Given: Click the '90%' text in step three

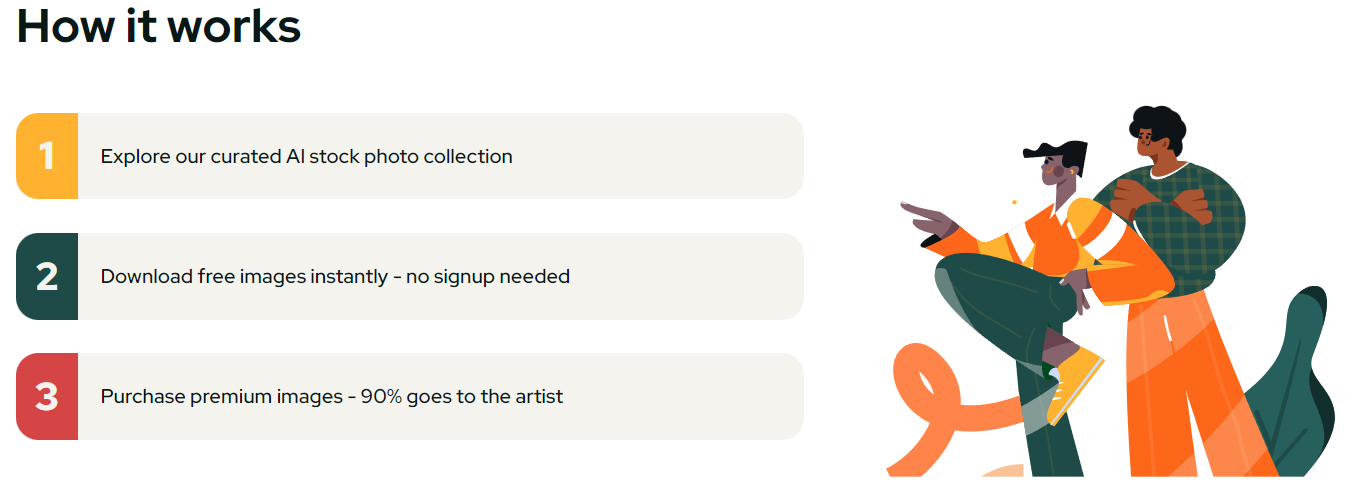Looking at the screenshot, I should click(382, 396).
